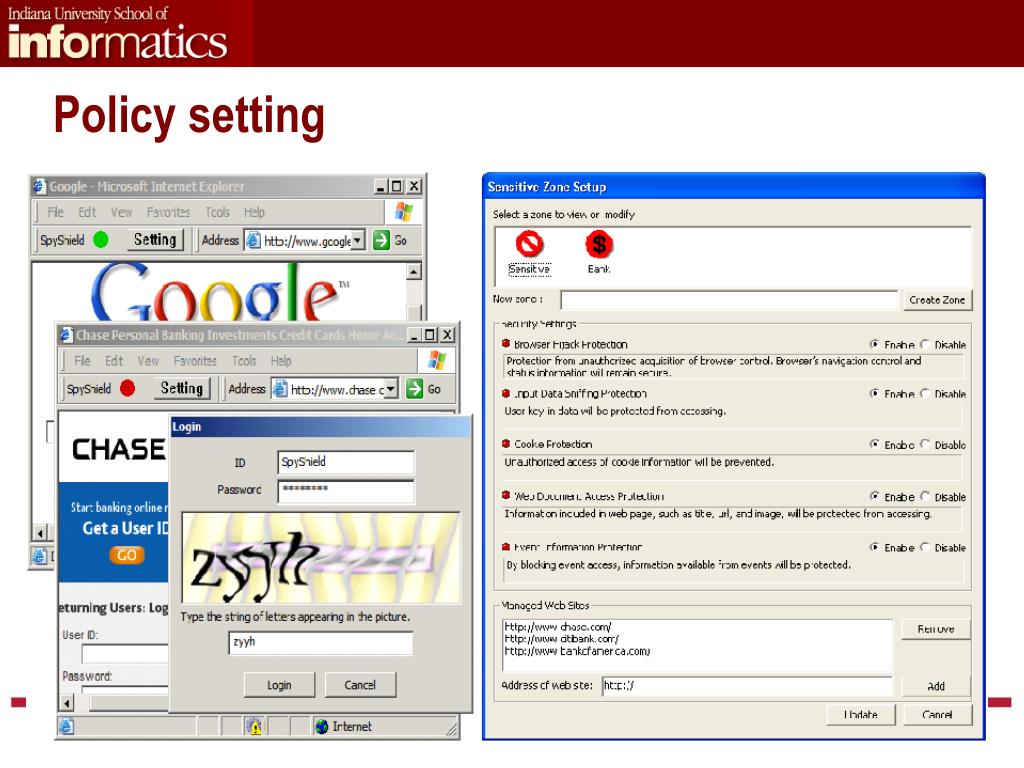Click Windows flag logo in Google window
This screenshot has width=1024, height=768.
coord(404,212)
